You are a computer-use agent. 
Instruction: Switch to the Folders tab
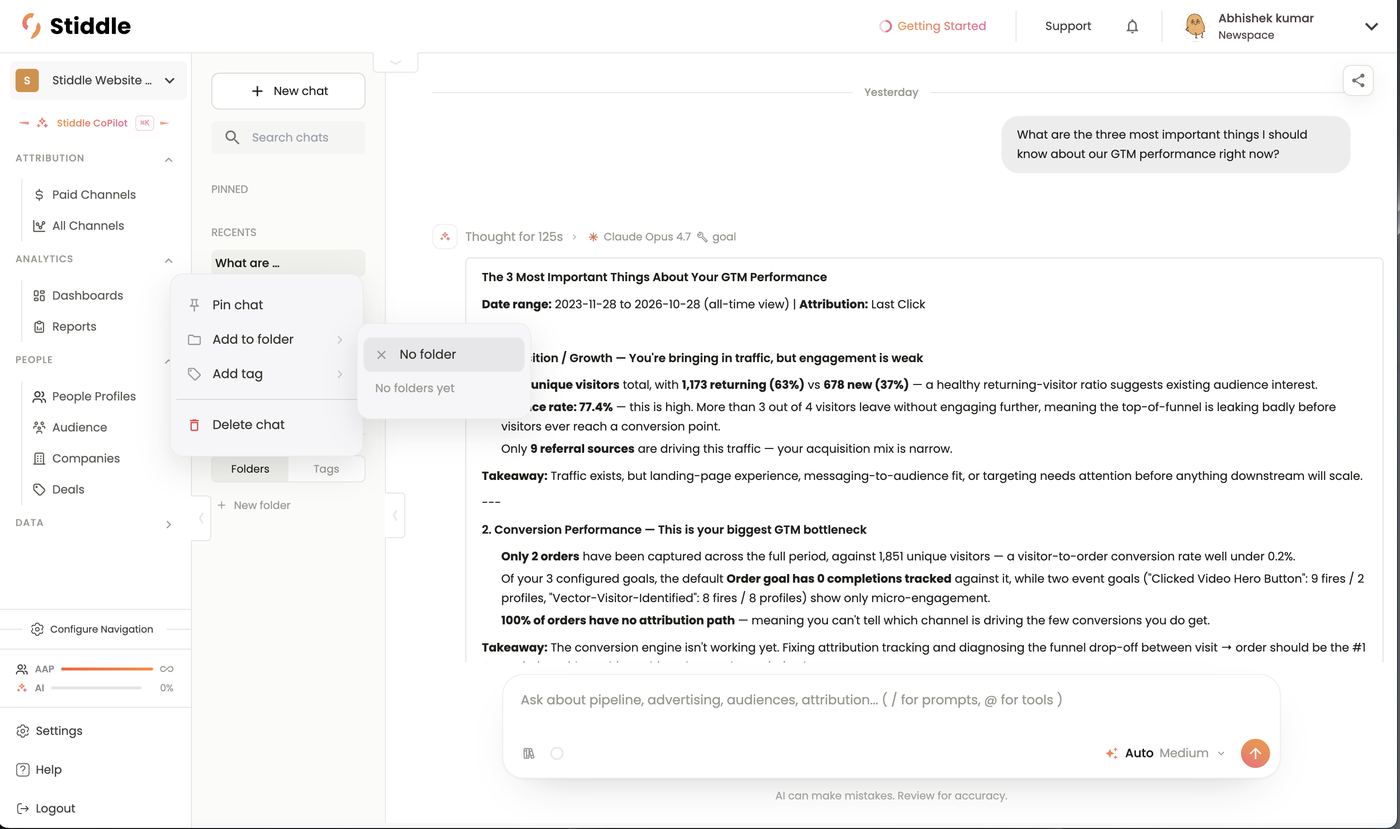(x=250, y=469)
